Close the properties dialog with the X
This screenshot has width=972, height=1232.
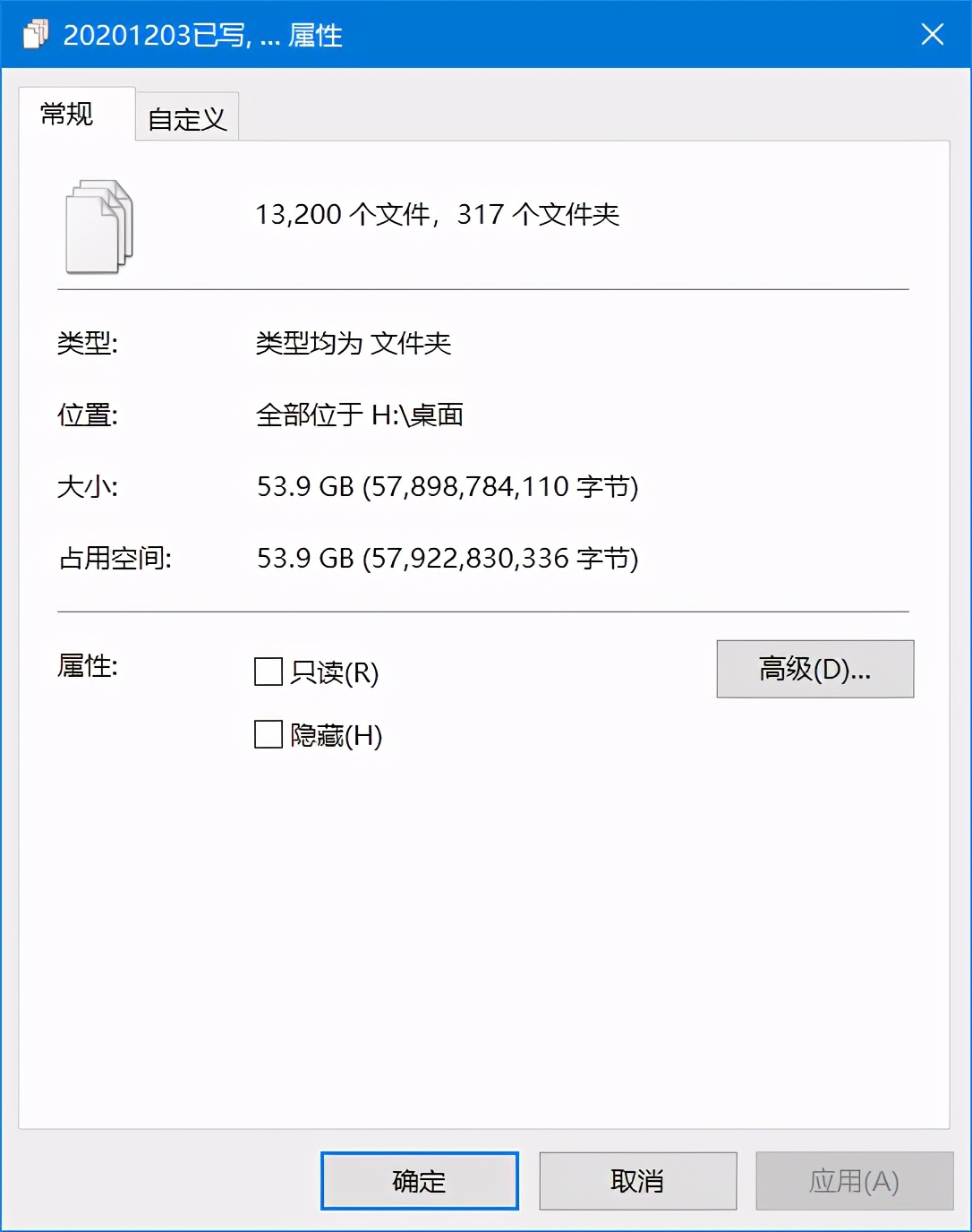click(933, 34)
